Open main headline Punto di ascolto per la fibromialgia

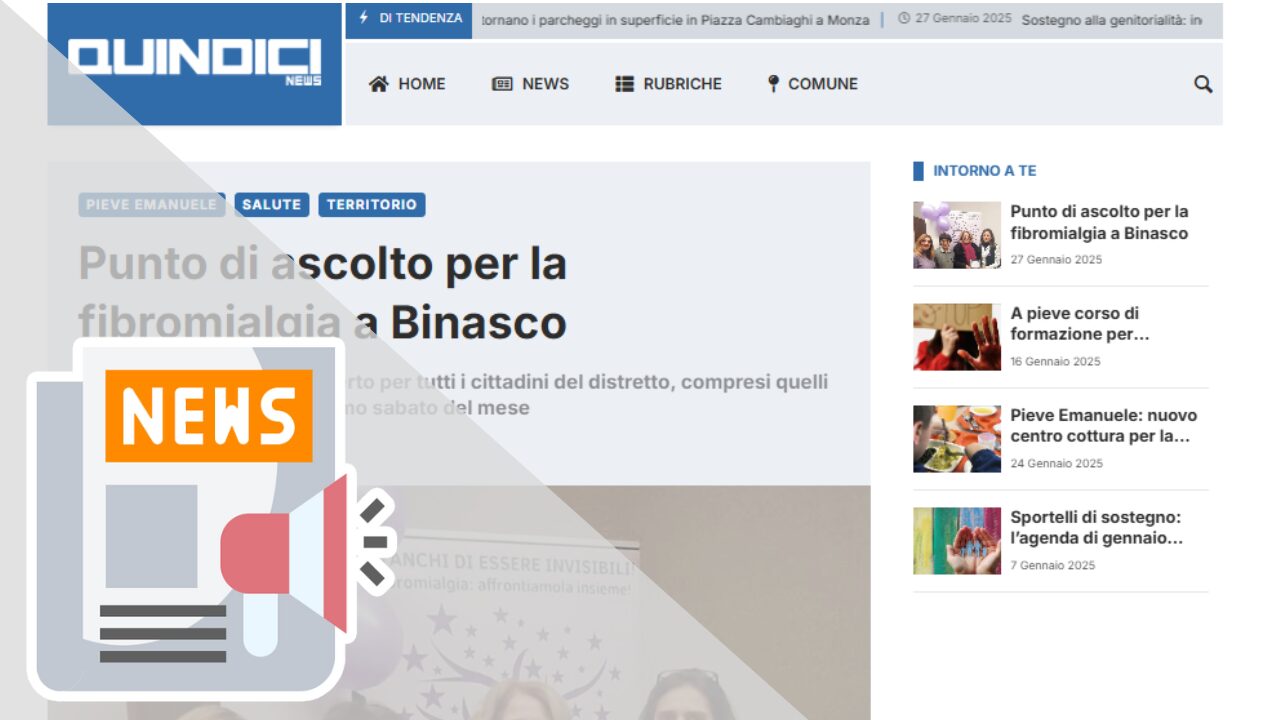(323, 293)
